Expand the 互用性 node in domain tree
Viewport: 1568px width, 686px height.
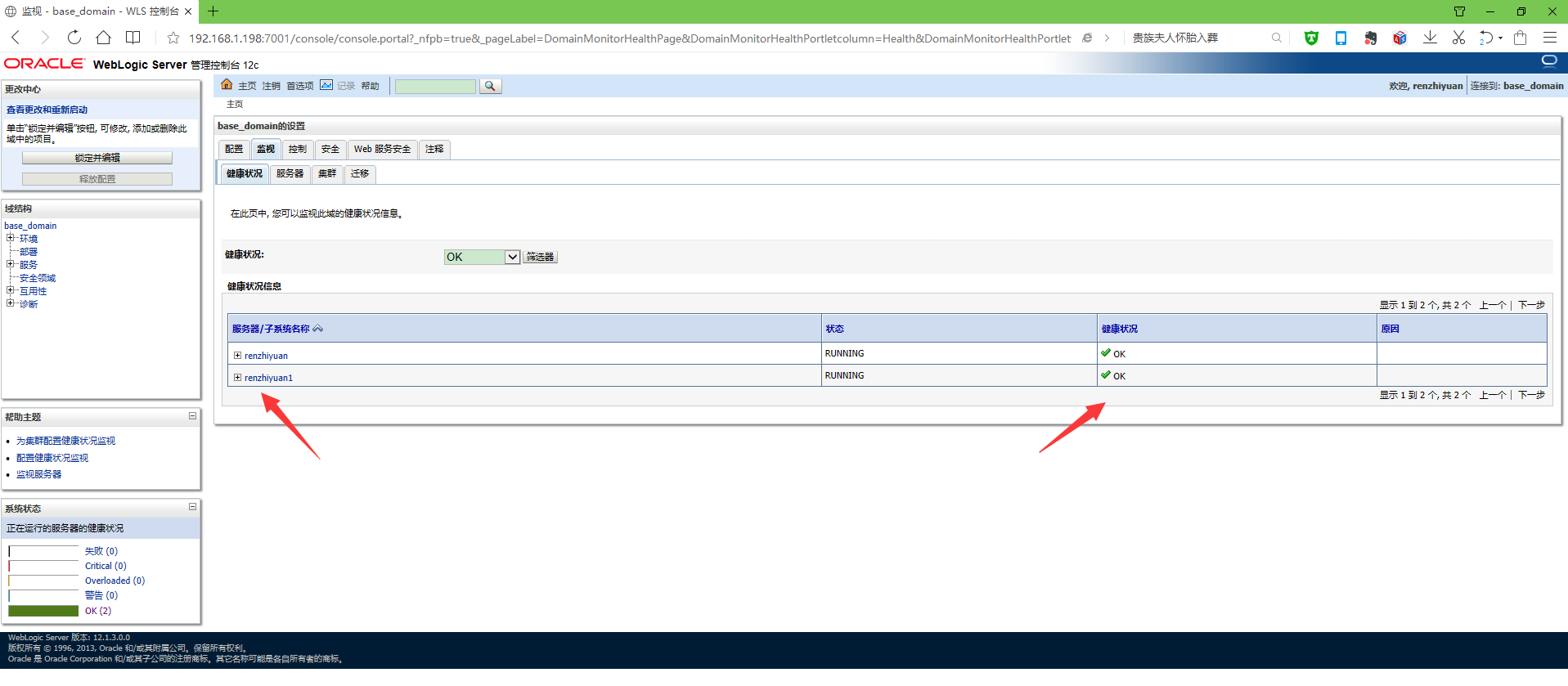pos(11,290)
